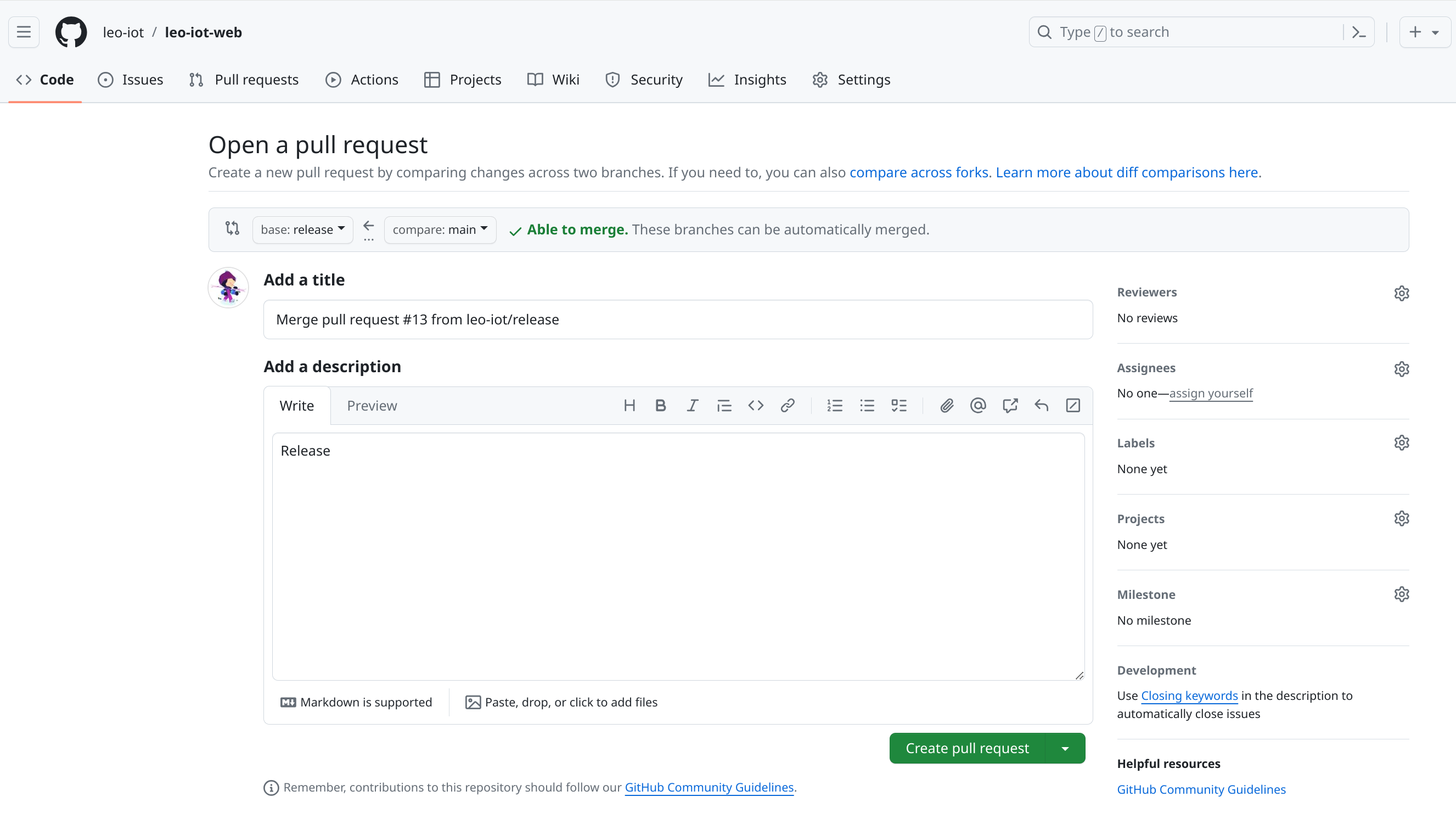Click the Create pull request button
1456x819 pixels.
click(967, 748)
